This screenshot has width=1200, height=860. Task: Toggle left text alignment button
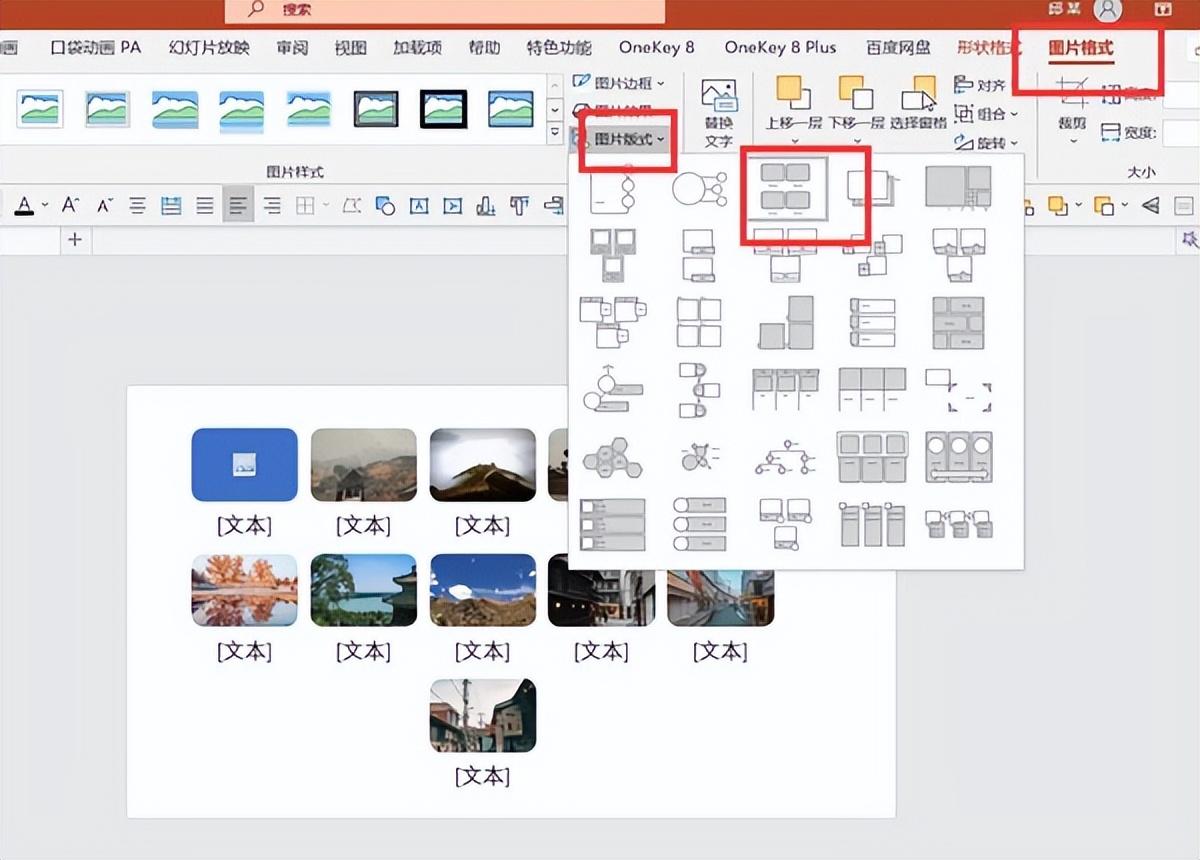238,206
